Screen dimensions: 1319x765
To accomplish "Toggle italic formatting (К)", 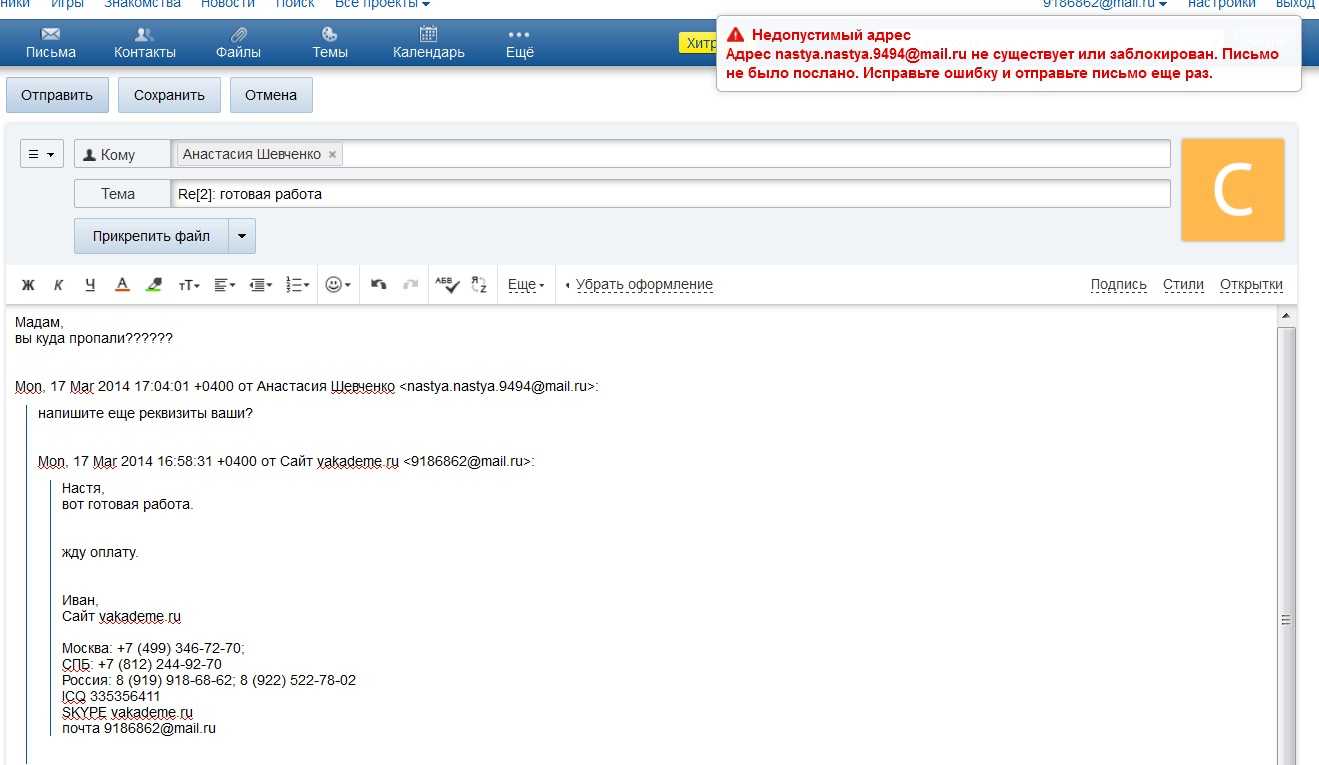I will point(58,285).
